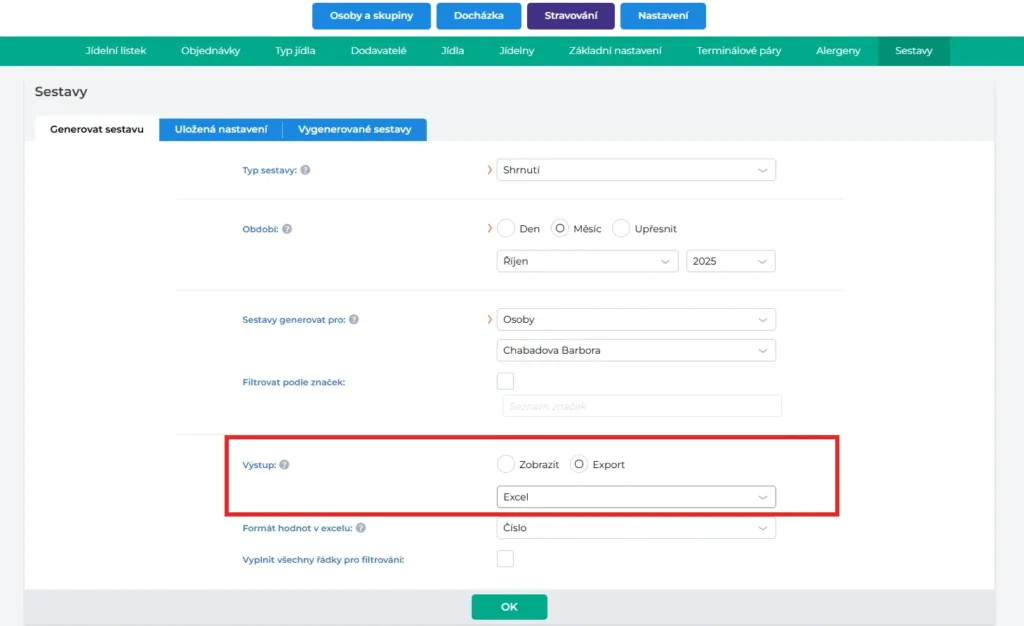Switch to the Uložená nastavení tab
1024x626 pixels.
[x=221, y=130]
